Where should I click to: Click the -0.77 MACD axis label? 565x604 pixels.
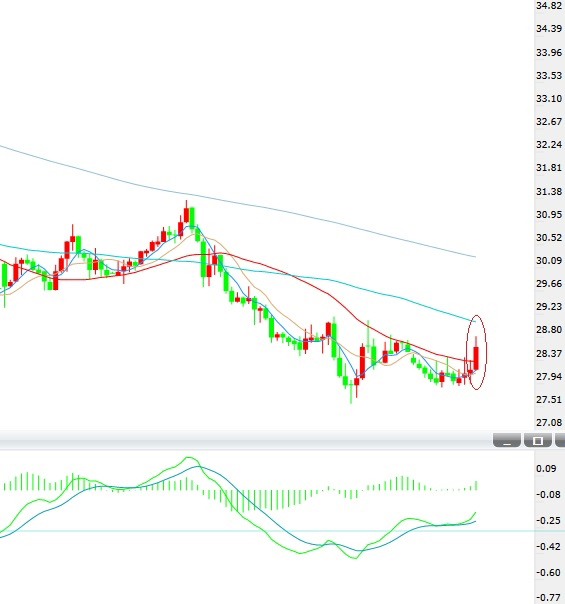[x=548, y=598]
